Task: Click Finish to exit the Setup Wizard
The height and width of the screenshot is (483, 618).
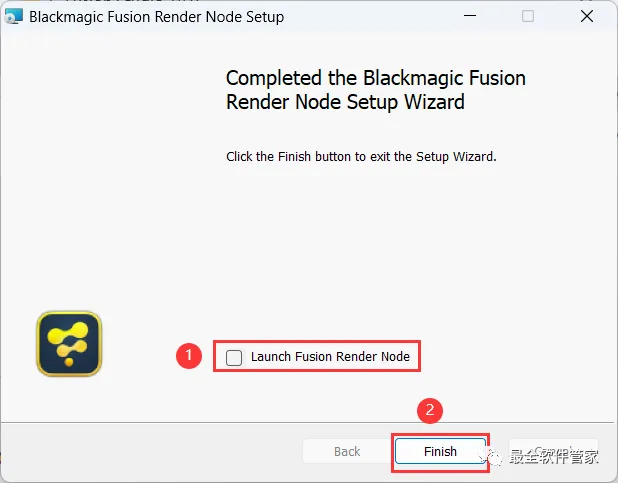Action: pyautogui.click(x=440, y=451)
